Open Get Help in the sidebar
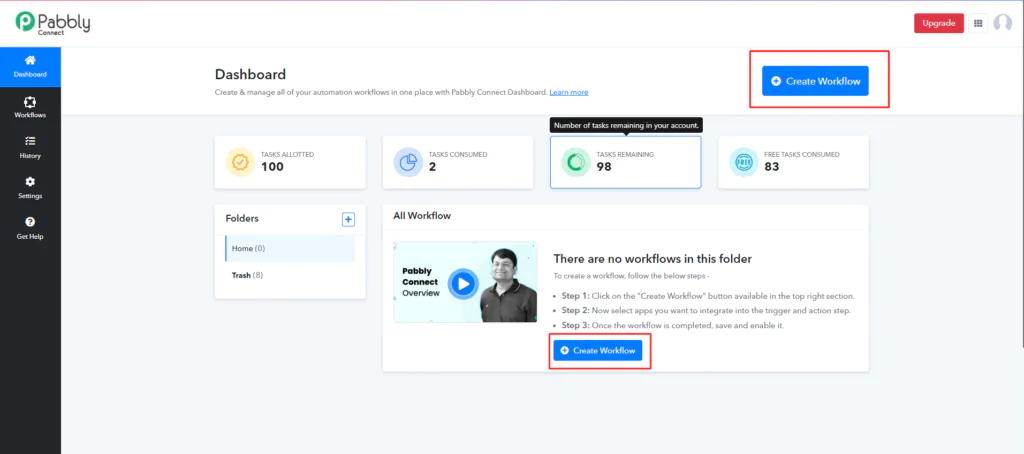 [30, 229]
